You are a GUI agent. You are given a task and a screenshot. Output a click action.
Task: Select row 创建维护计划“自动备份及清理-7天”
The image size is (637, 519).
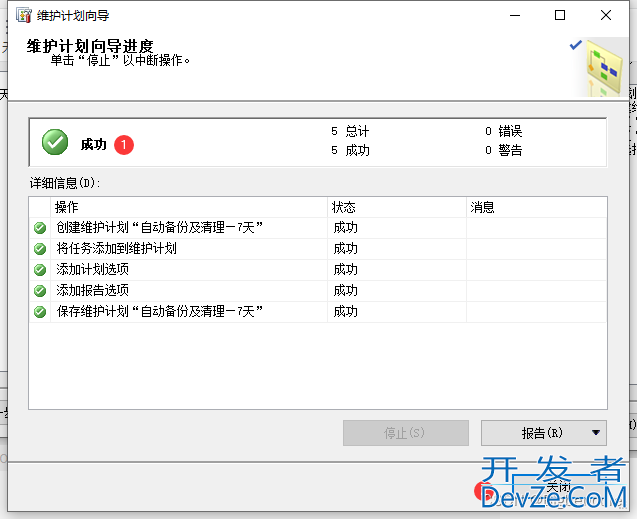coord(318,228)
